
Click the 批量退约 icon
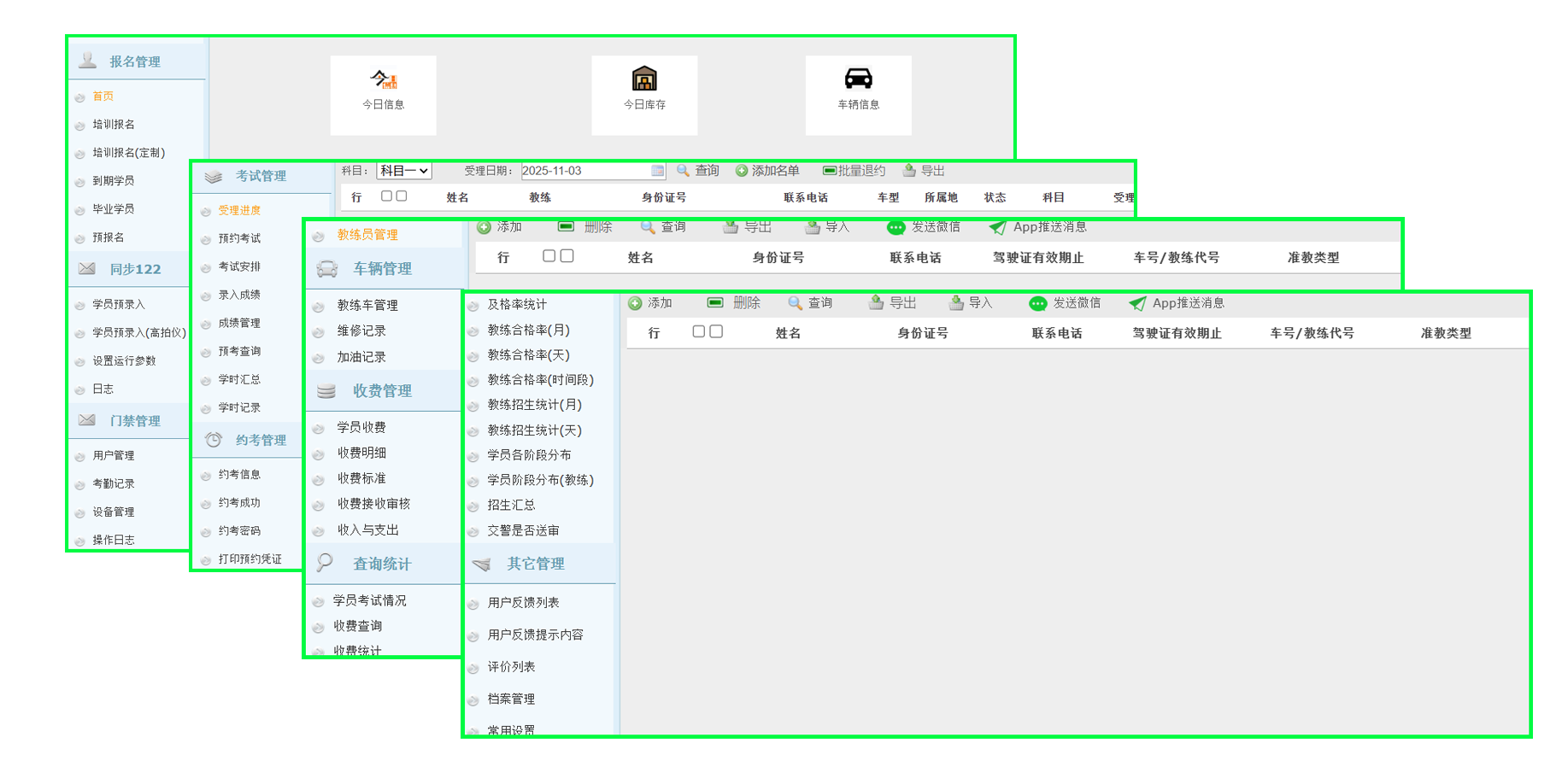pyautogui.click(x=829, y=171)
